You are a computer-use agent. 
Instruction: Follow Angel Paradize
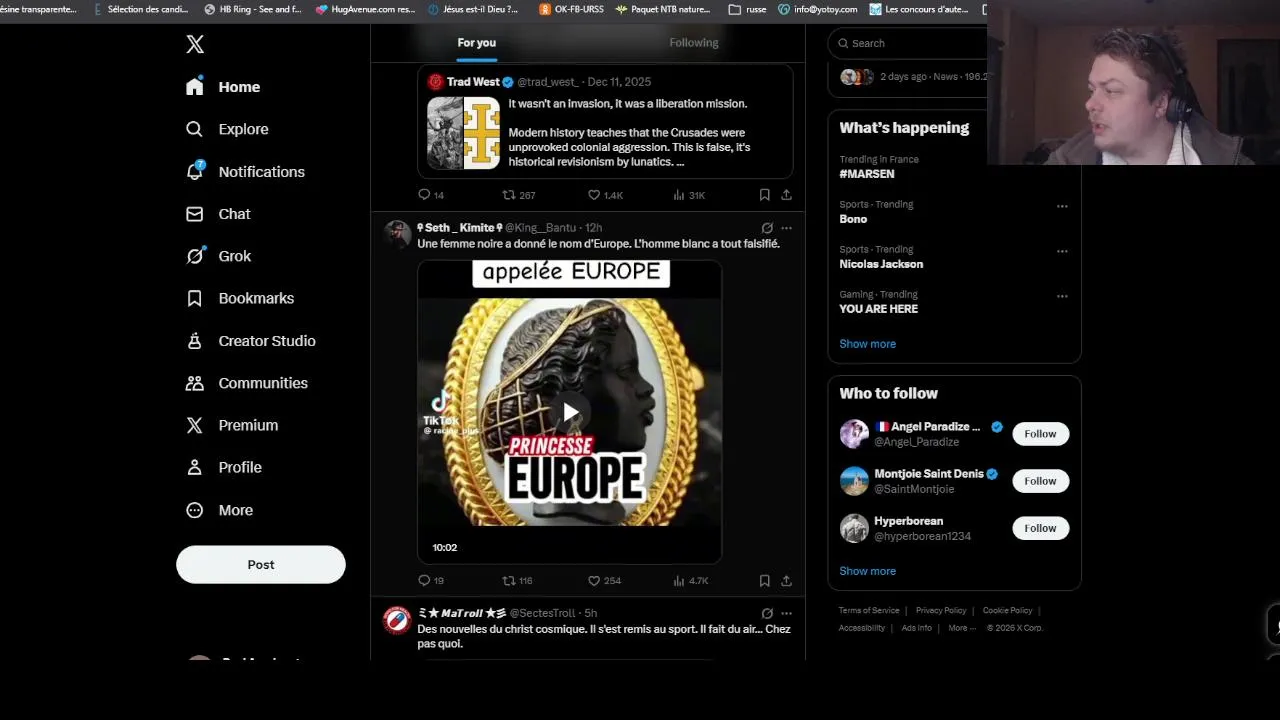pos(1040,434)
